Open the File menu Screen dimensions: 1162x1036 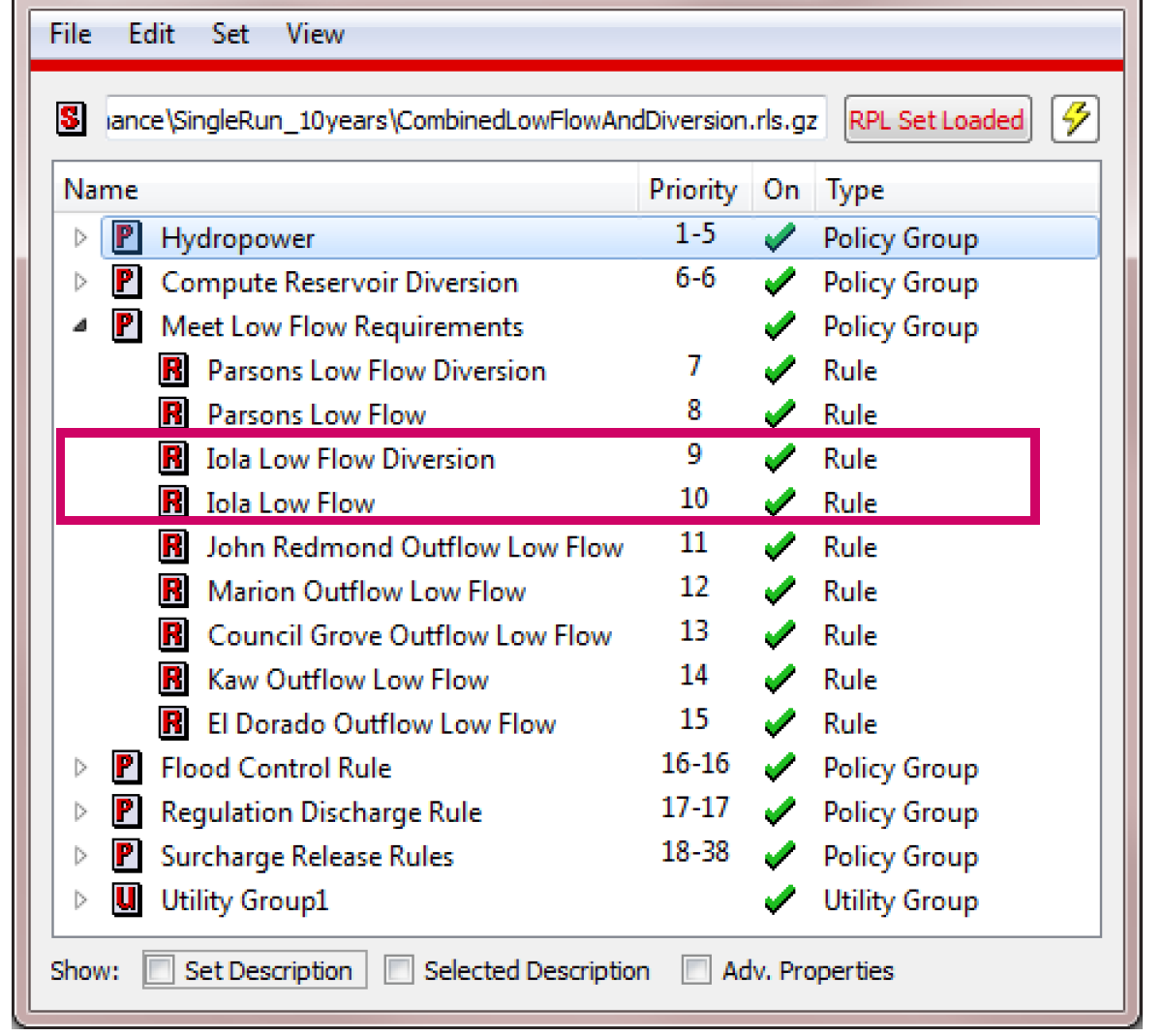[x=70, y=34]
